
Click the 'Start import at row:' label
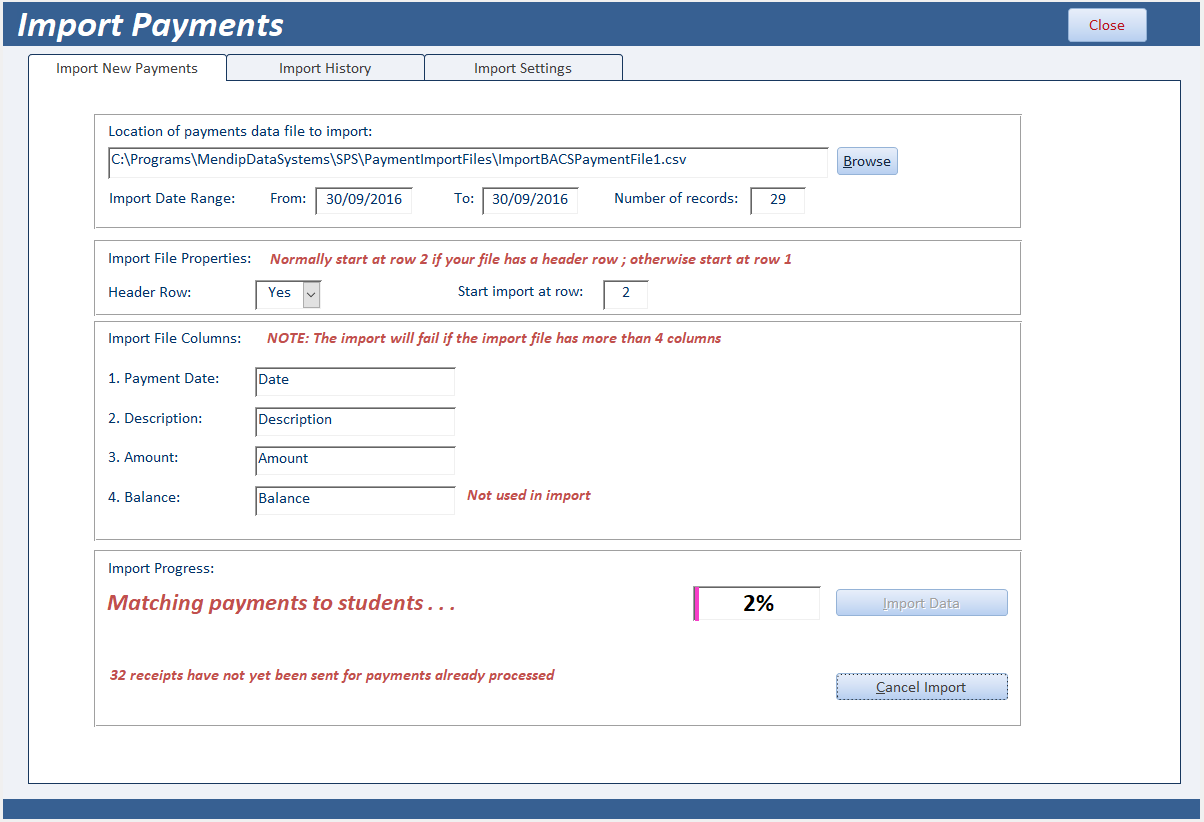coord(521,292)
